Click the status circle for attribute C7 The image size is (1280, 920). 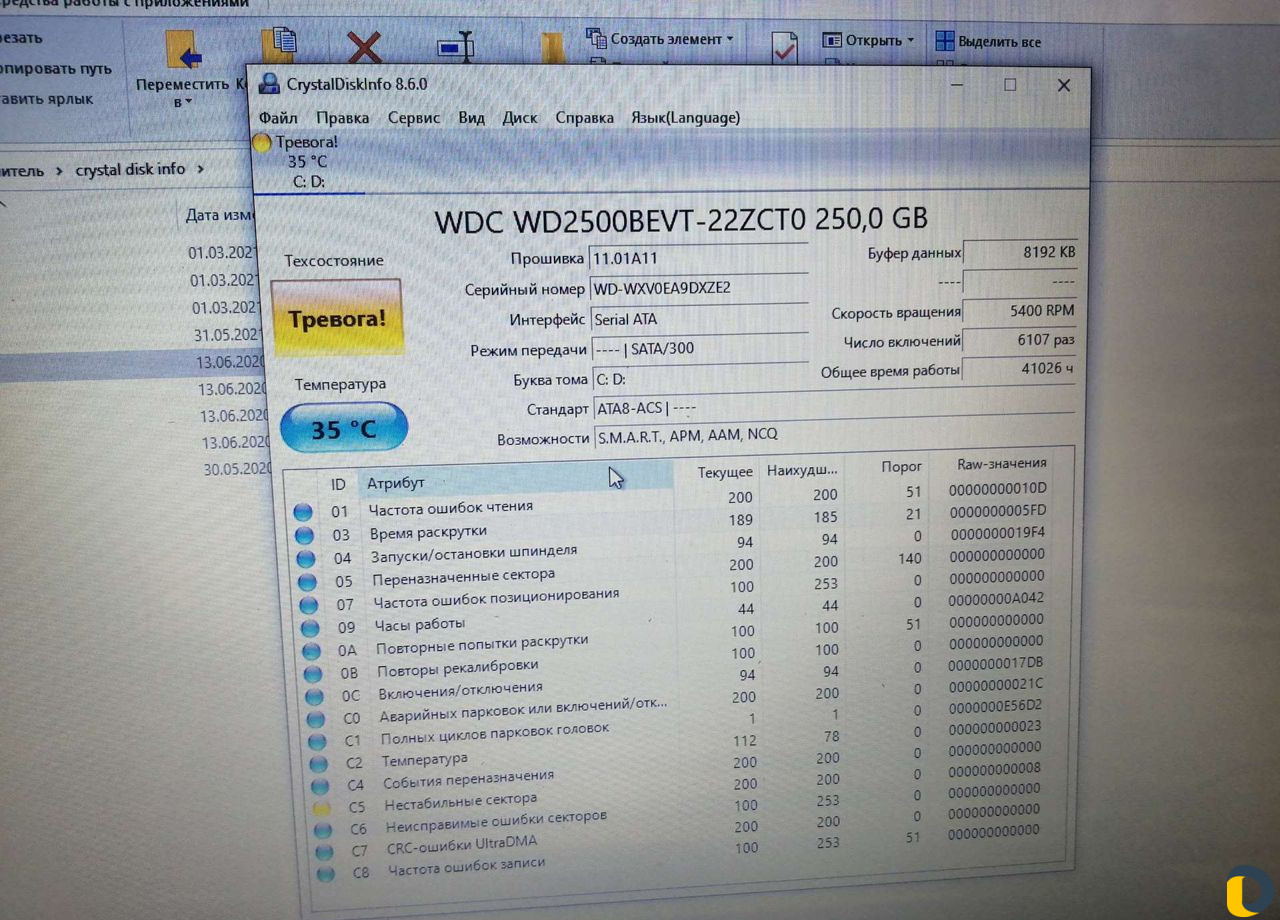(x=323, y=852)
